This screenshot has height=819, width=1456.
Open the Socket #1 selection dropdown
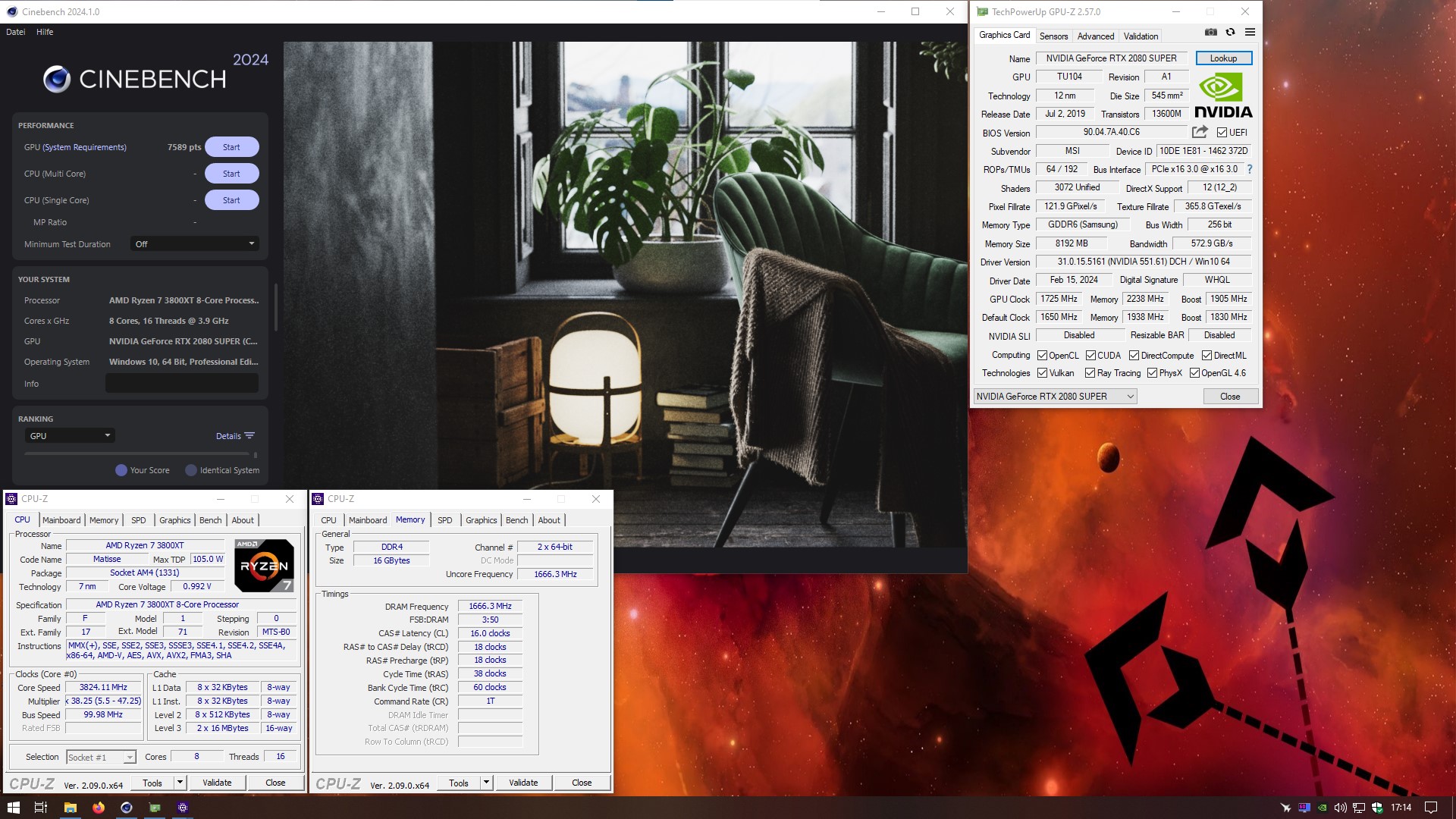point(101,757)
